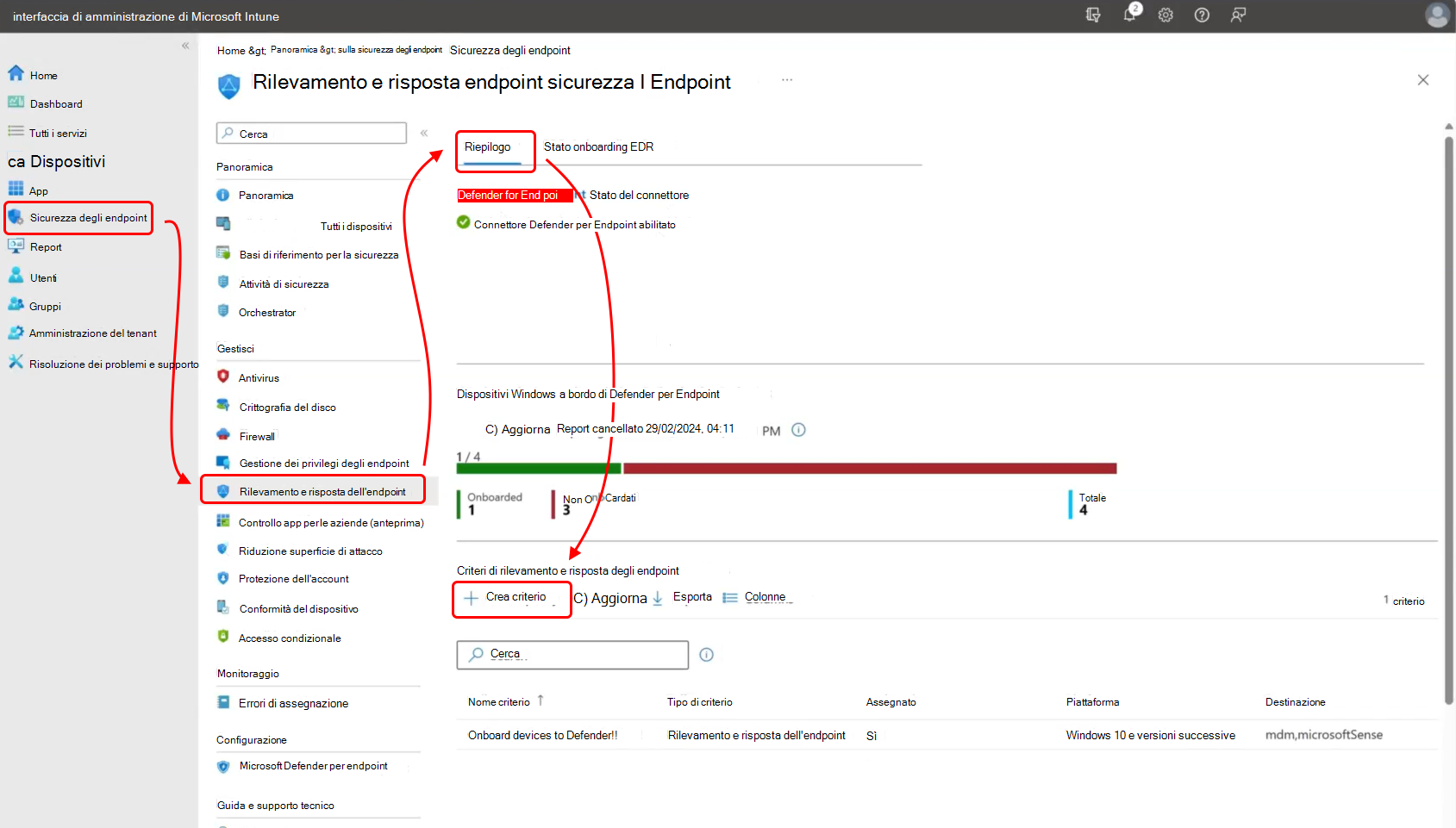Open Conformità del dispositivo

tap(298, 609)
